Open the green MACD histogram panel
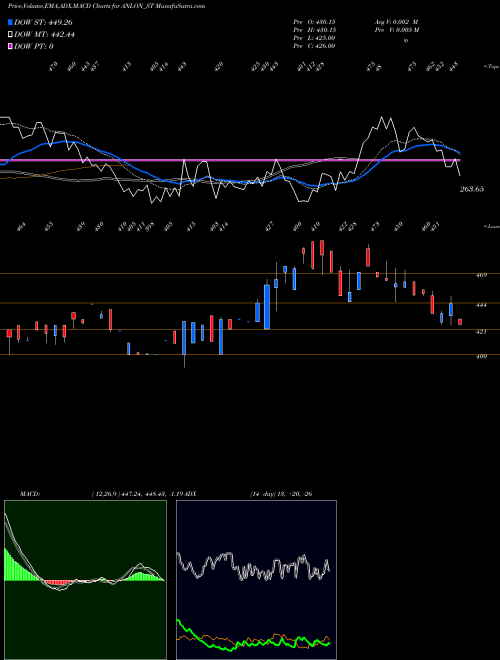500x660 pixels. pyautogui.click(x=85, y=579)
